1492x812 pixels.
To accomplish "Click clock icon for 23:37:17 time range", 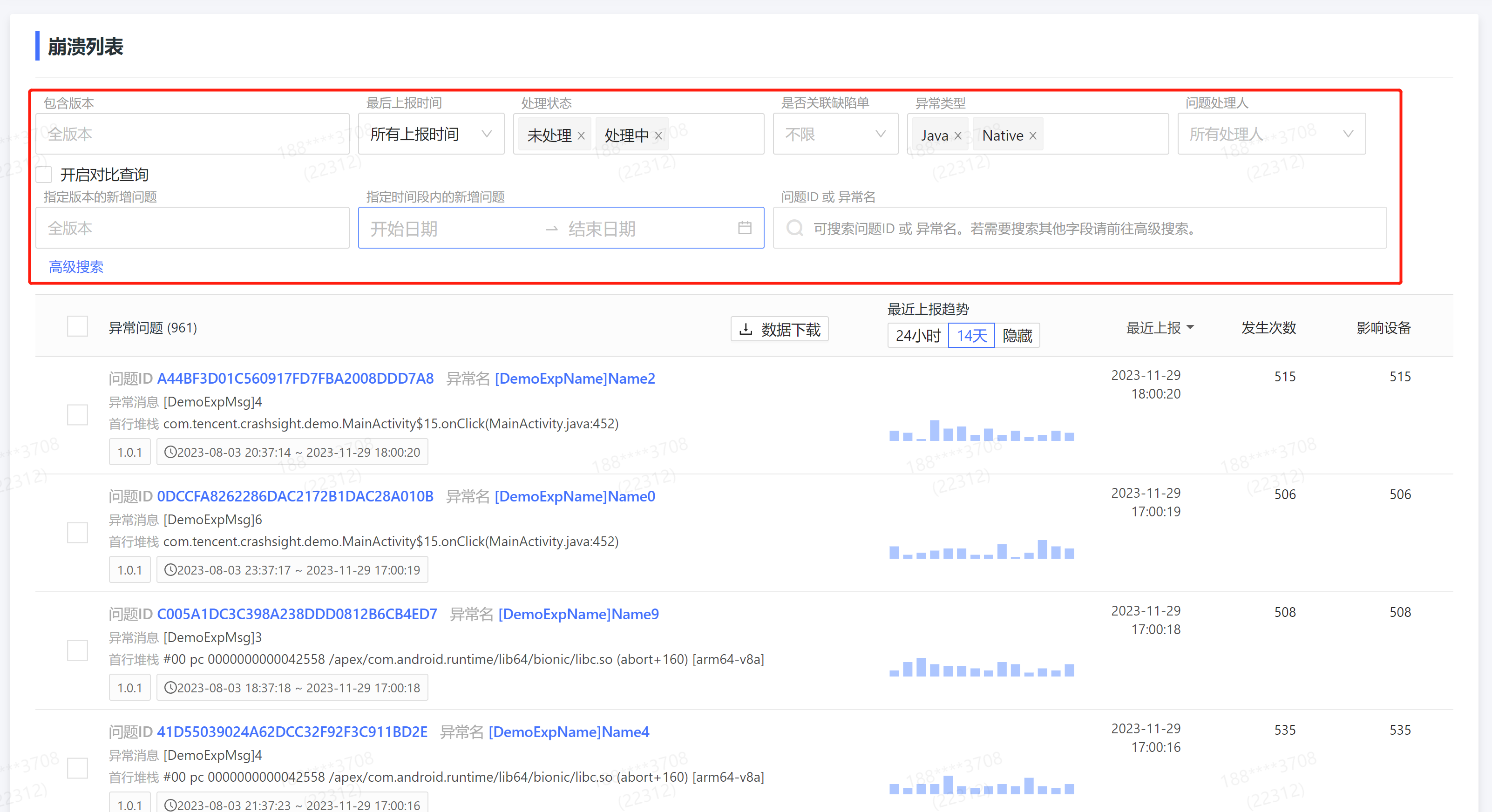I will pyautogui.click(x=170, y=569).
